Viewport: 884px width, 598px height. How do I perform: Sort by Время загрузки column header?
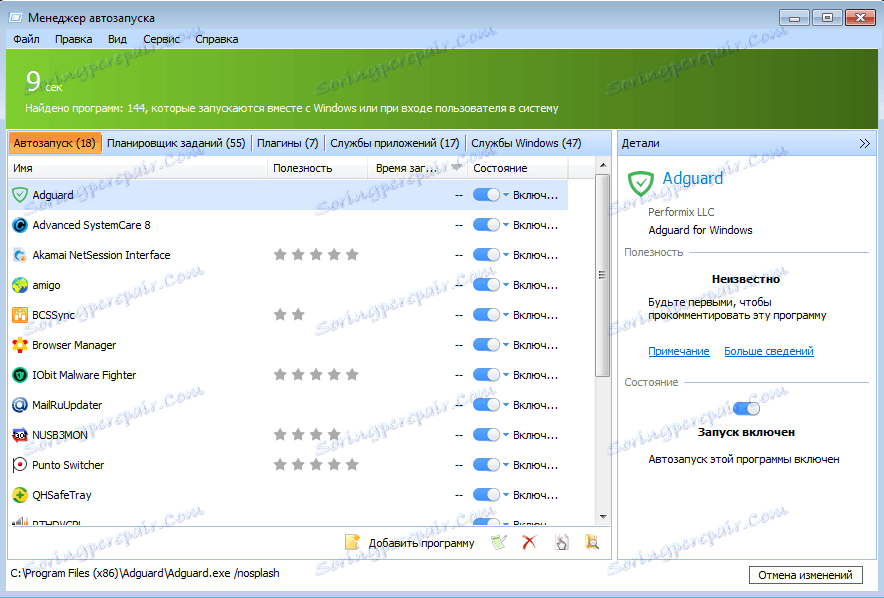tap(418, 168)
